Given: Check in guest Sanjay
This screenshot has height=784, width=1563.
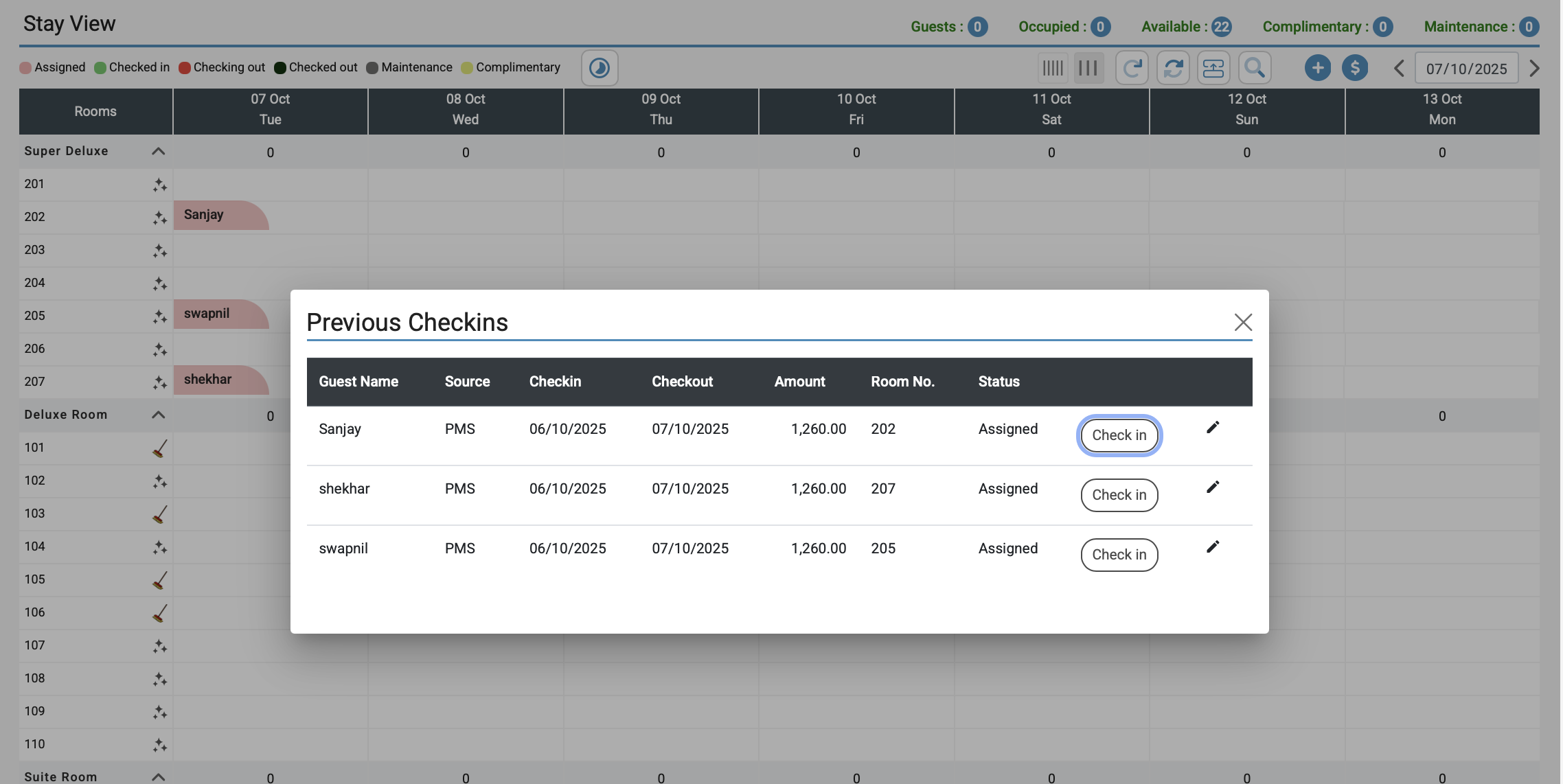Looking at the screenshot, I should [1119, 435].
